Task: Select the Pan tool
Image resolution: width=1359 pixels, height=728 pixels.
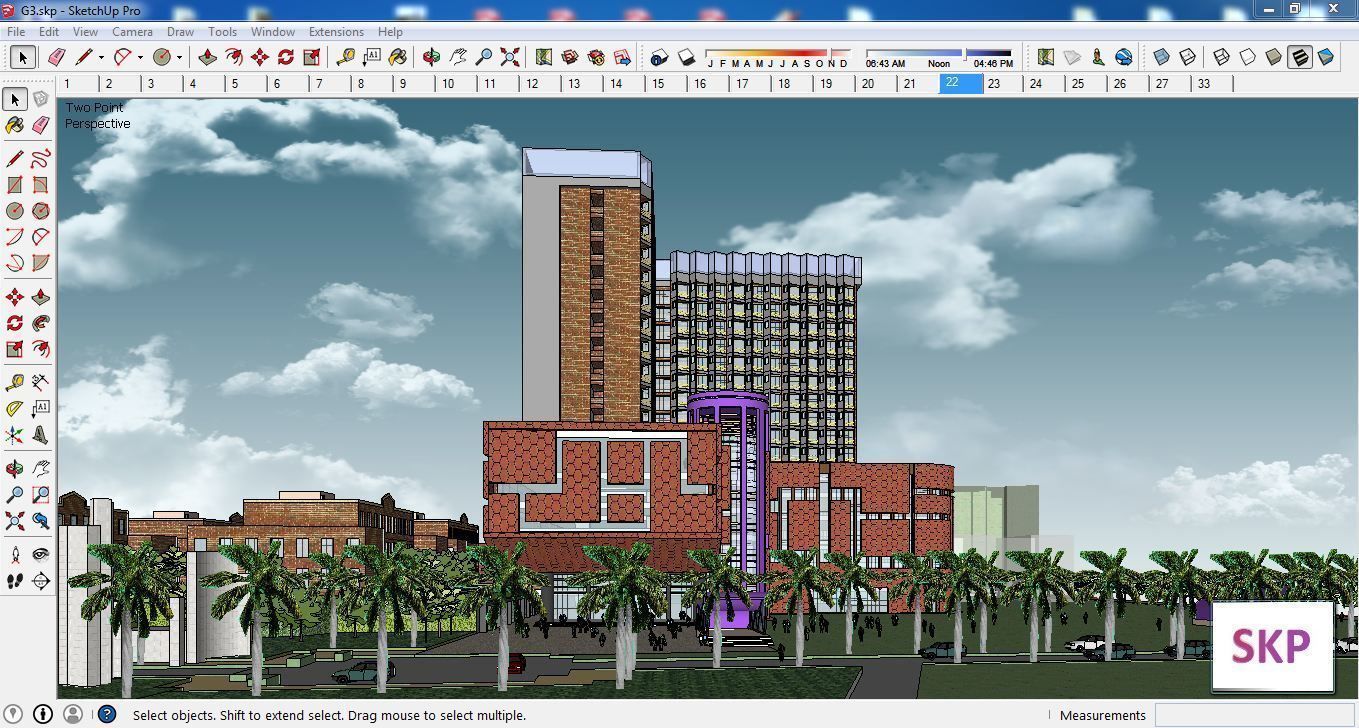Action: pos(40,467)
